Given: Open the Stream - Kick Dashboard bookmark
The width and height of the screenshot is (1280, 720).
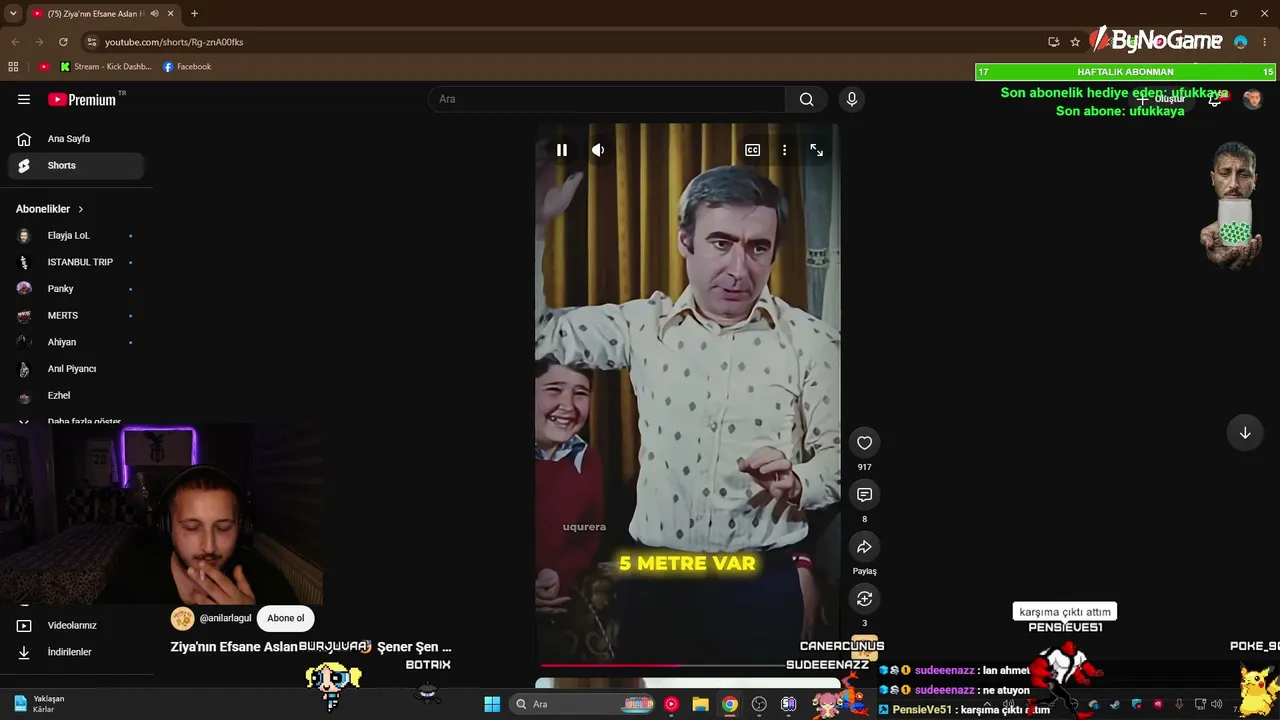Looking at the screenshot, I should 106,67.
